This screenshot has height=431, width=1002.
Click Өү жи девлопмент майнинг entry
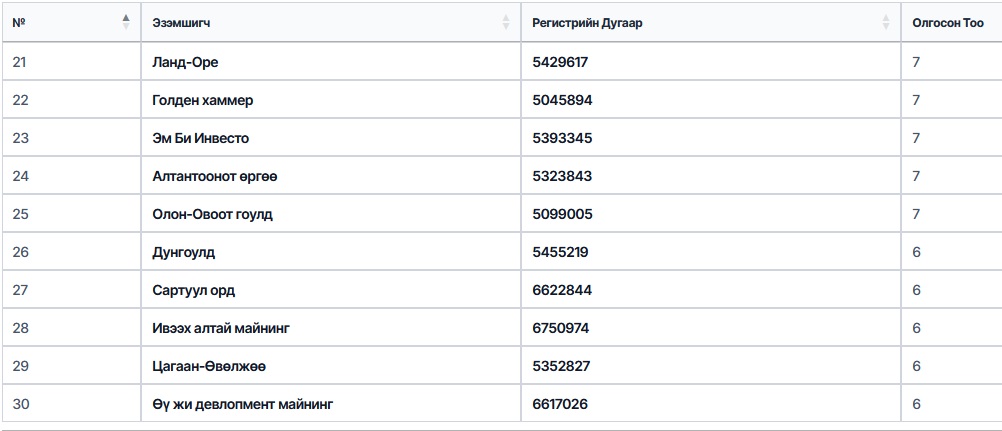242,404
